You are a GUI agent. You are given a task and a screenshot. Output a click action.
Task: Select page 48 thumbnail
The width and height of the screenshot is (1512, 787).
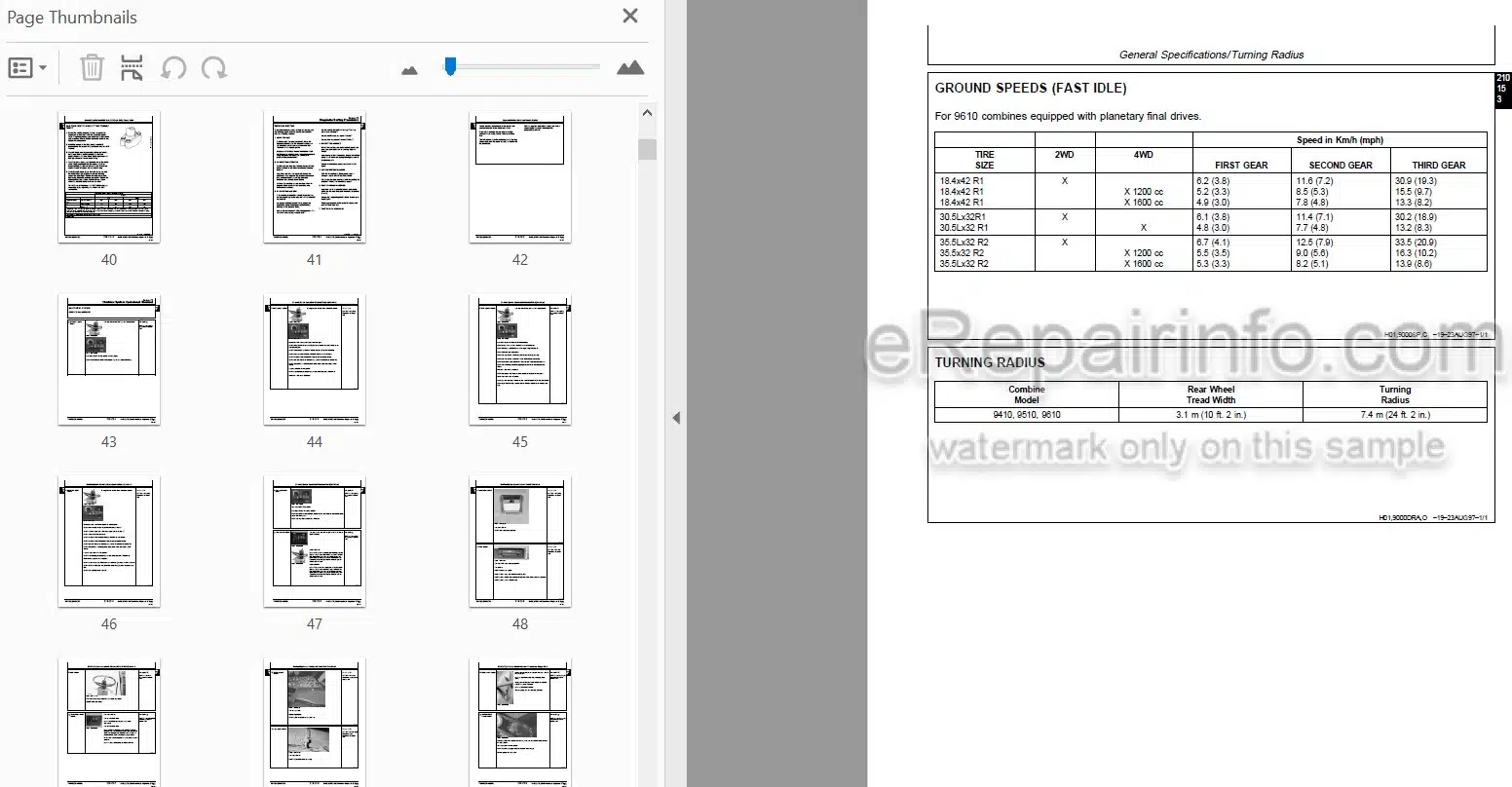pyautogui.click(x=520, y=543)
